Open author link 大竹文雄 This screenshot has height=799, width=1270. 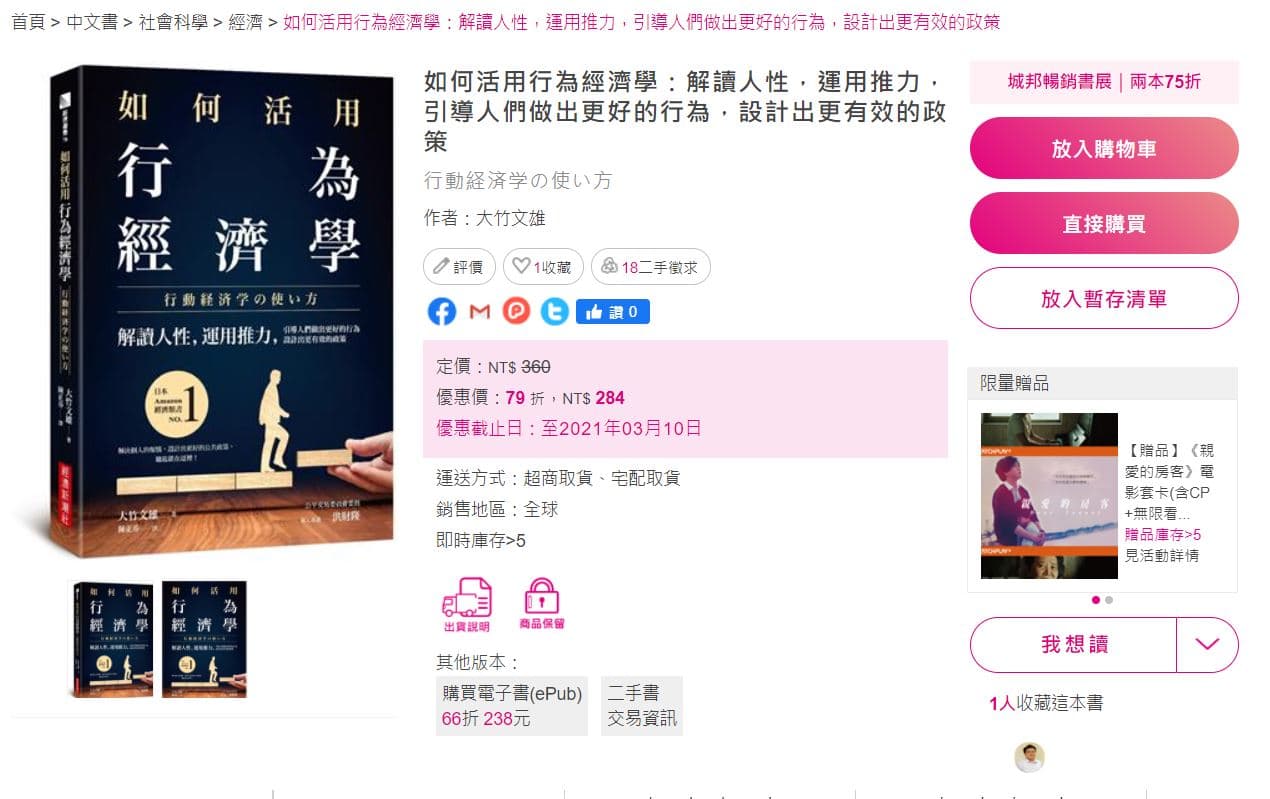coord(510,219)
